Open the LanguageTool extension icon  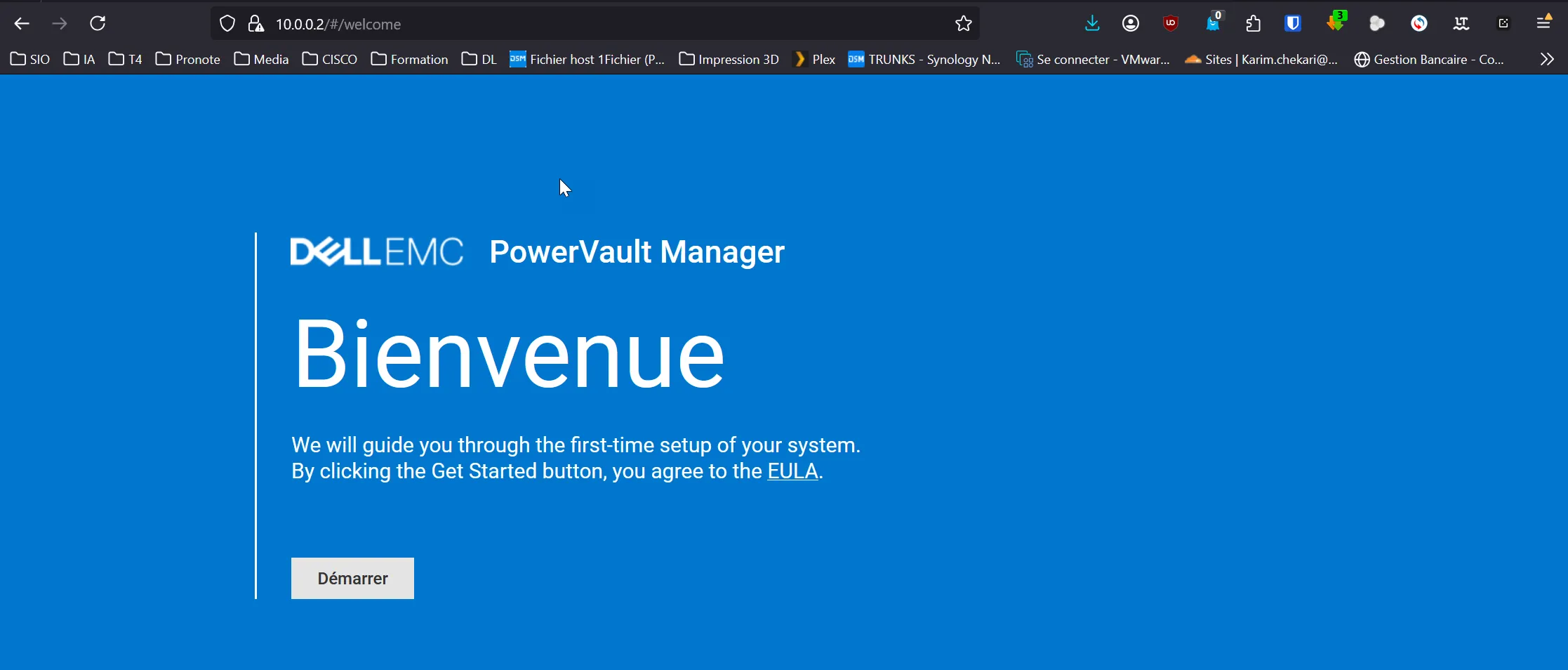(x=1461, y=24)
